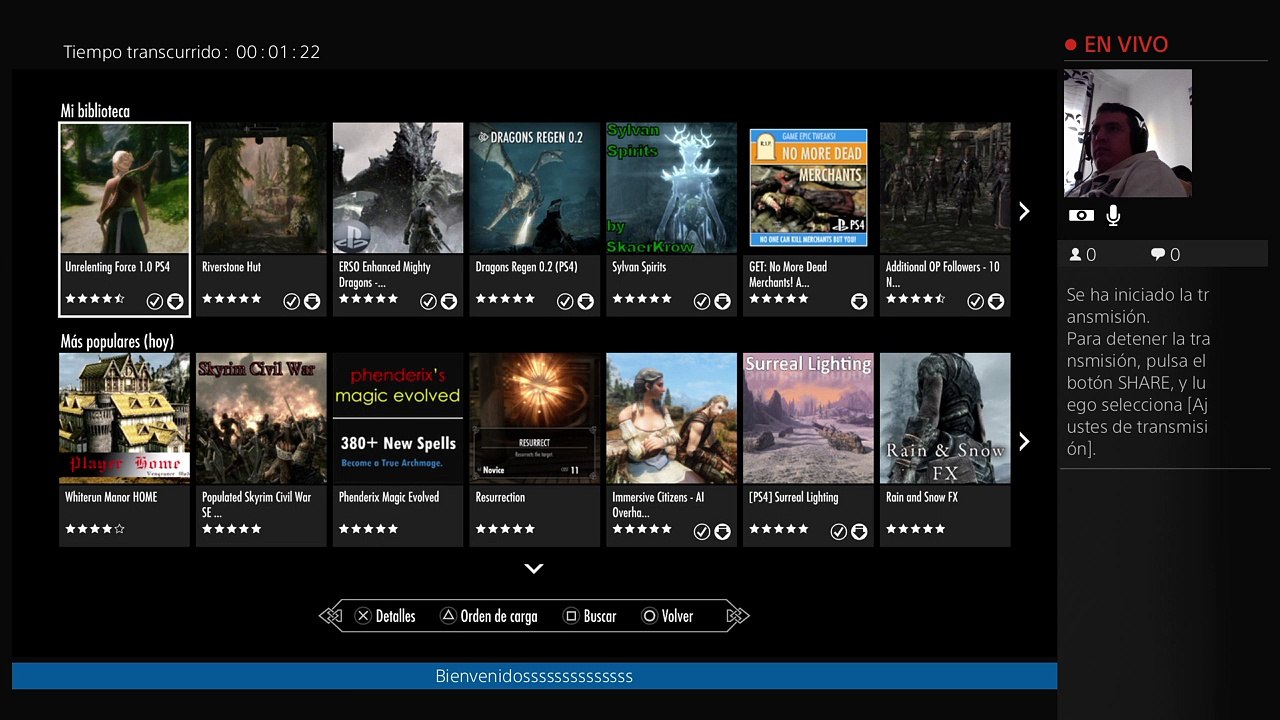Open Unrelenting Force 1.0 PS4 mod thumbnail

coord(124,188)
